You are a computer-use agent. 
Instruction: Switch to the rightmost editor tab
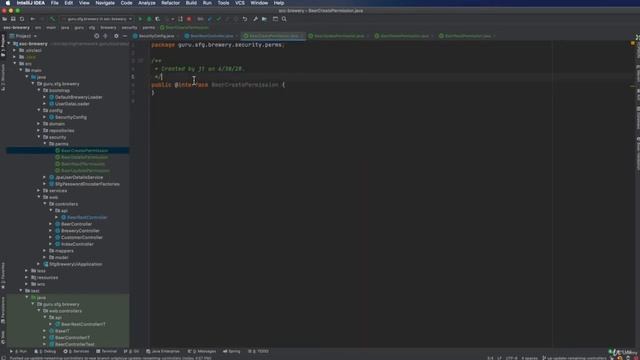click(467, 36)
